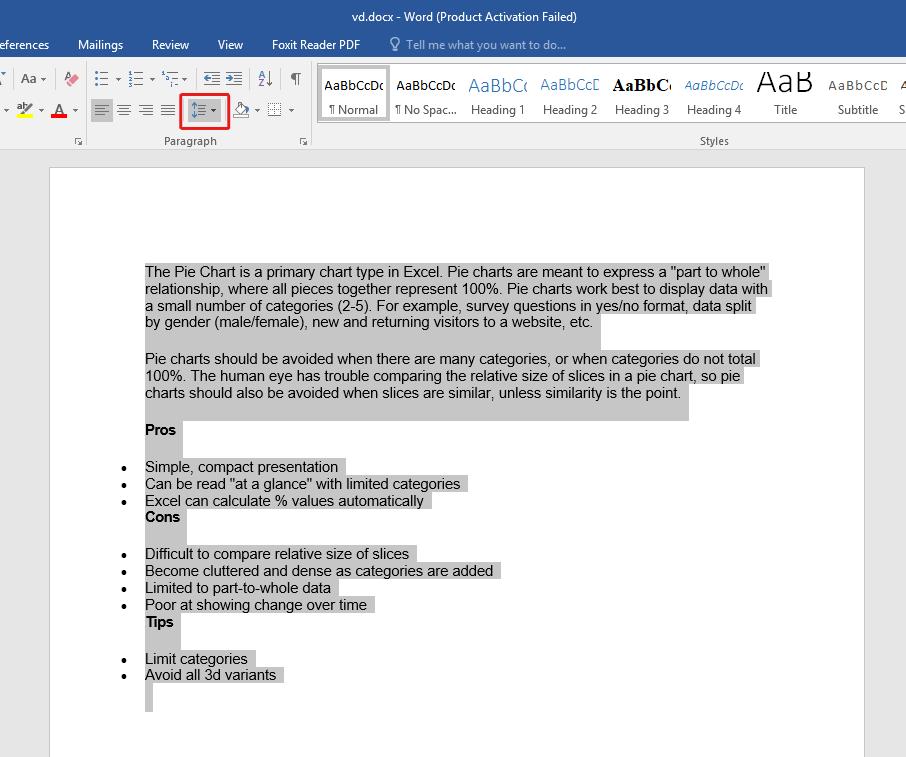Open the Shading color dropdown
Screen dimensions: 906x757
(x=256, y=110)
